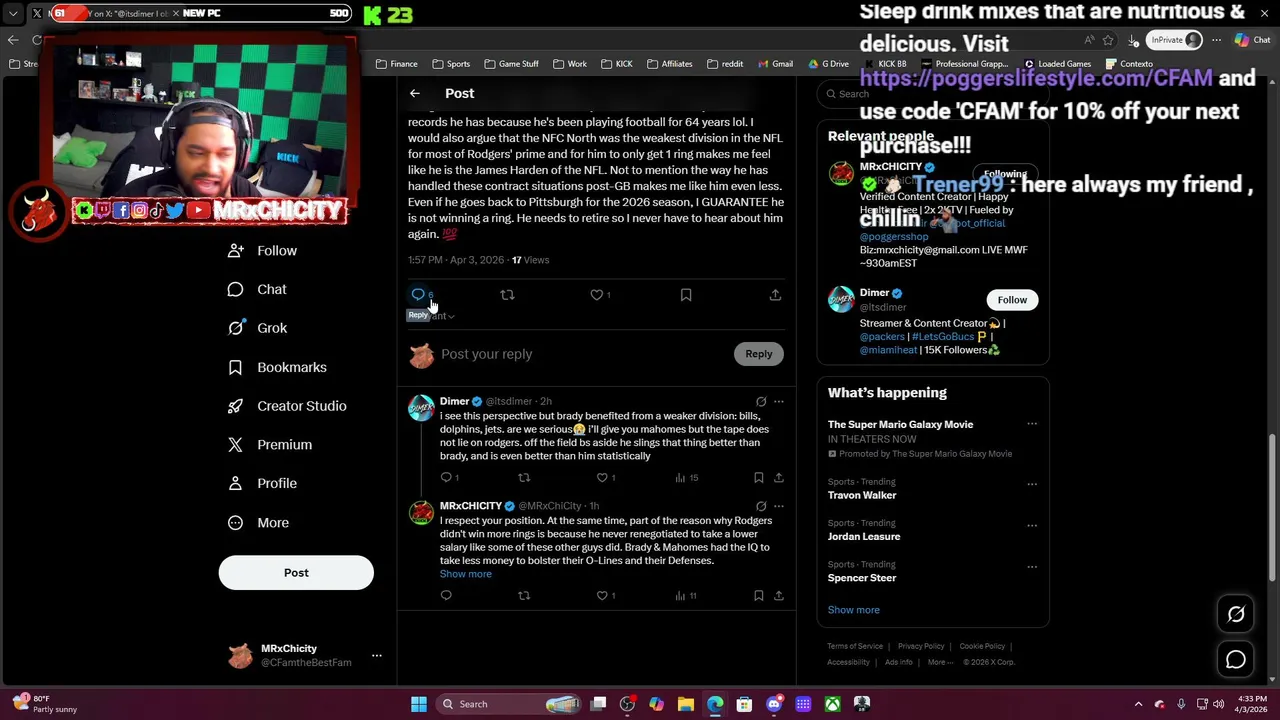
Task: Show hidden system tray icons
Action: pyautogui.click(x=1138, y=704)
